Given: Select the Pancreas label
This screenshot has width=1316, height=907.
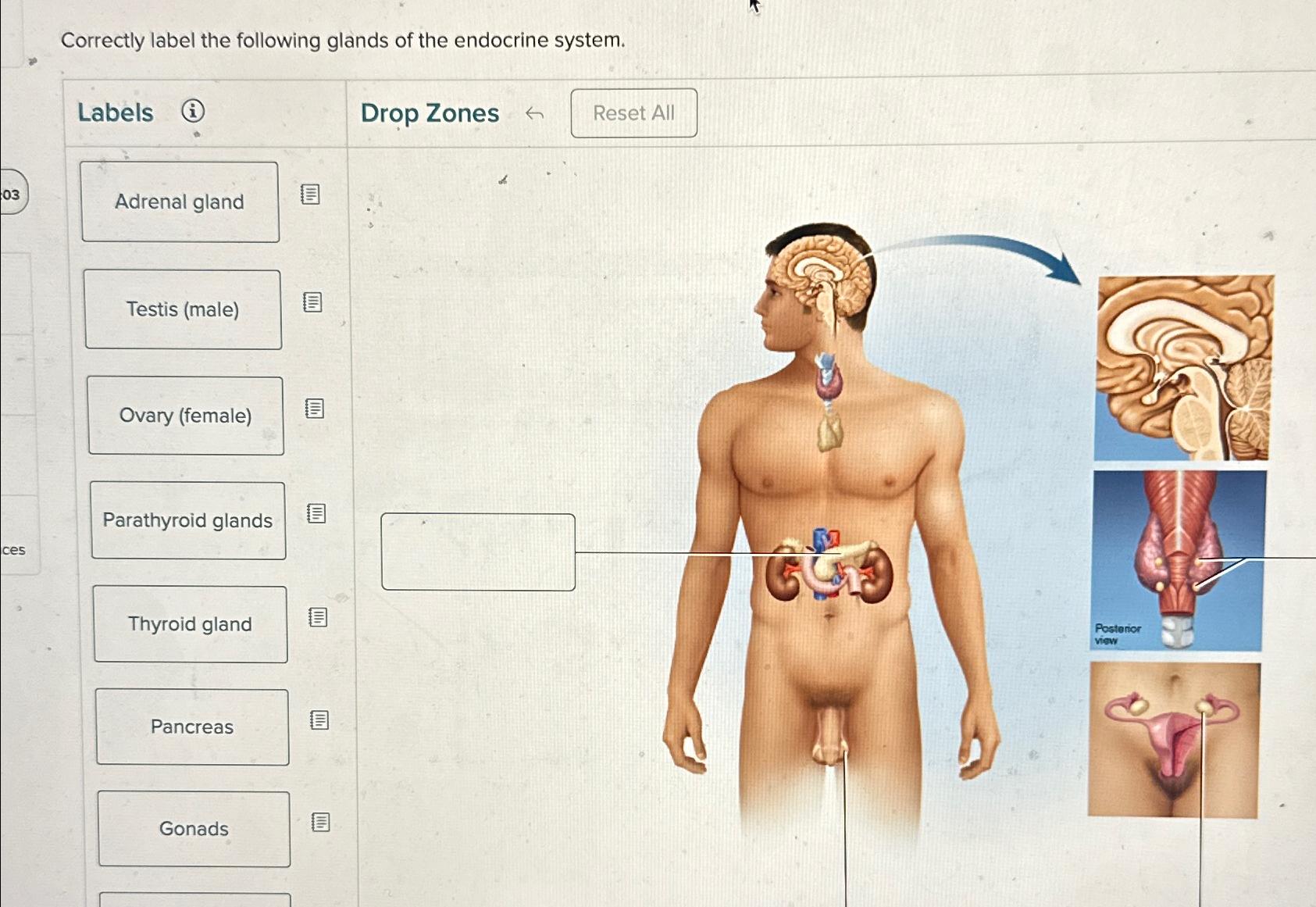Looking at the screenshot, I should pos(192,727).
